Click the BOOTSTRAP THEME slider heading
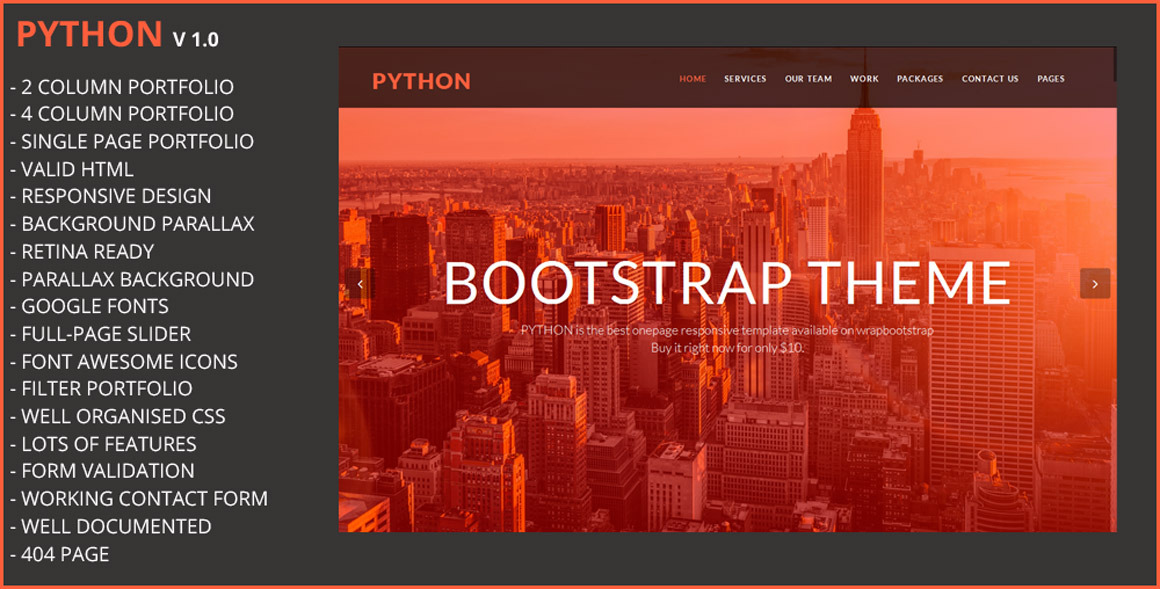 [727, 283]
